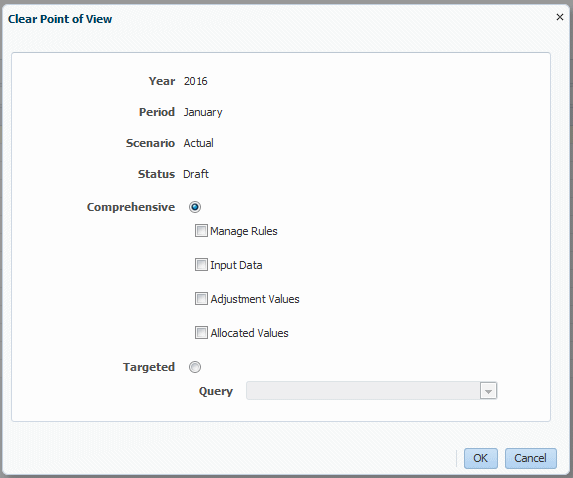Viewport: 573px width, 478px height.
Task: Click the dialog title Clear Point of View
Action: 60,19
